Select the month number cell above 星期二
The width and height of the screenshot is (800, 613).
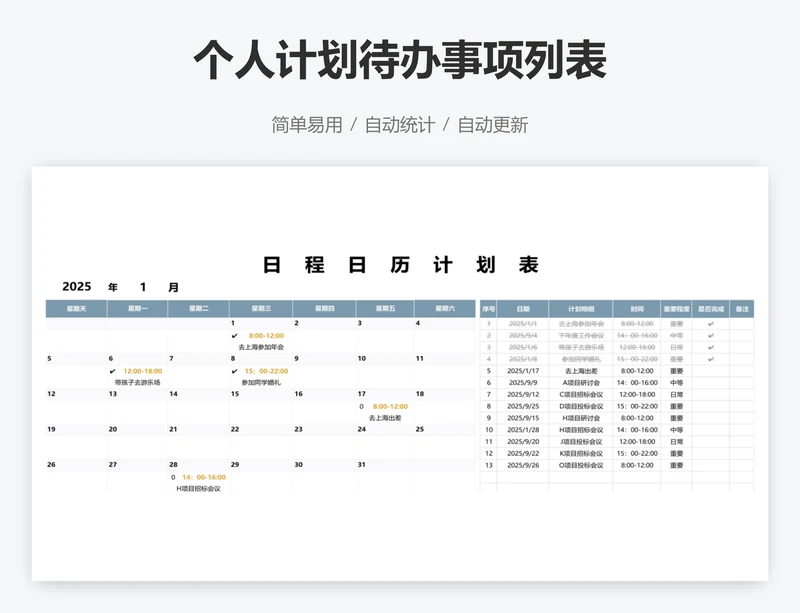(x=143, y=287)
